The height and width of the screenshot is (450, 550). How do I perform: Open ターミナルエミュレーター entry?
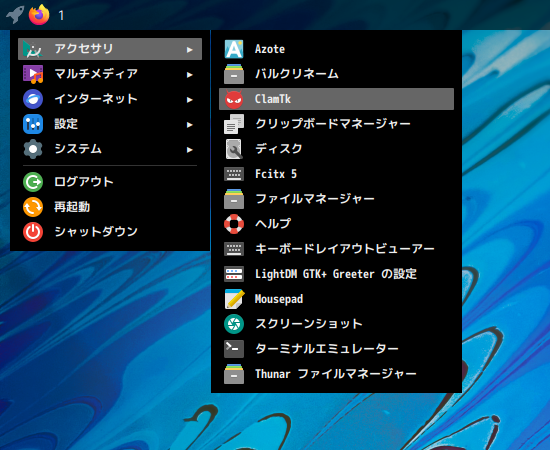[336, 349]
